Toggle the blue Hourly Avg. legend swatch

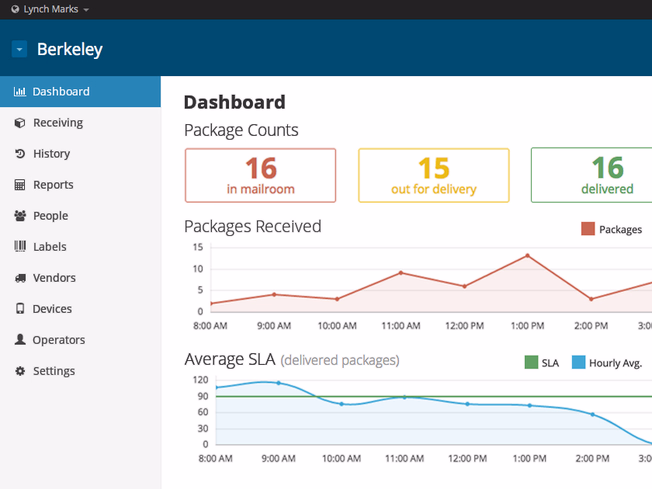578,362
